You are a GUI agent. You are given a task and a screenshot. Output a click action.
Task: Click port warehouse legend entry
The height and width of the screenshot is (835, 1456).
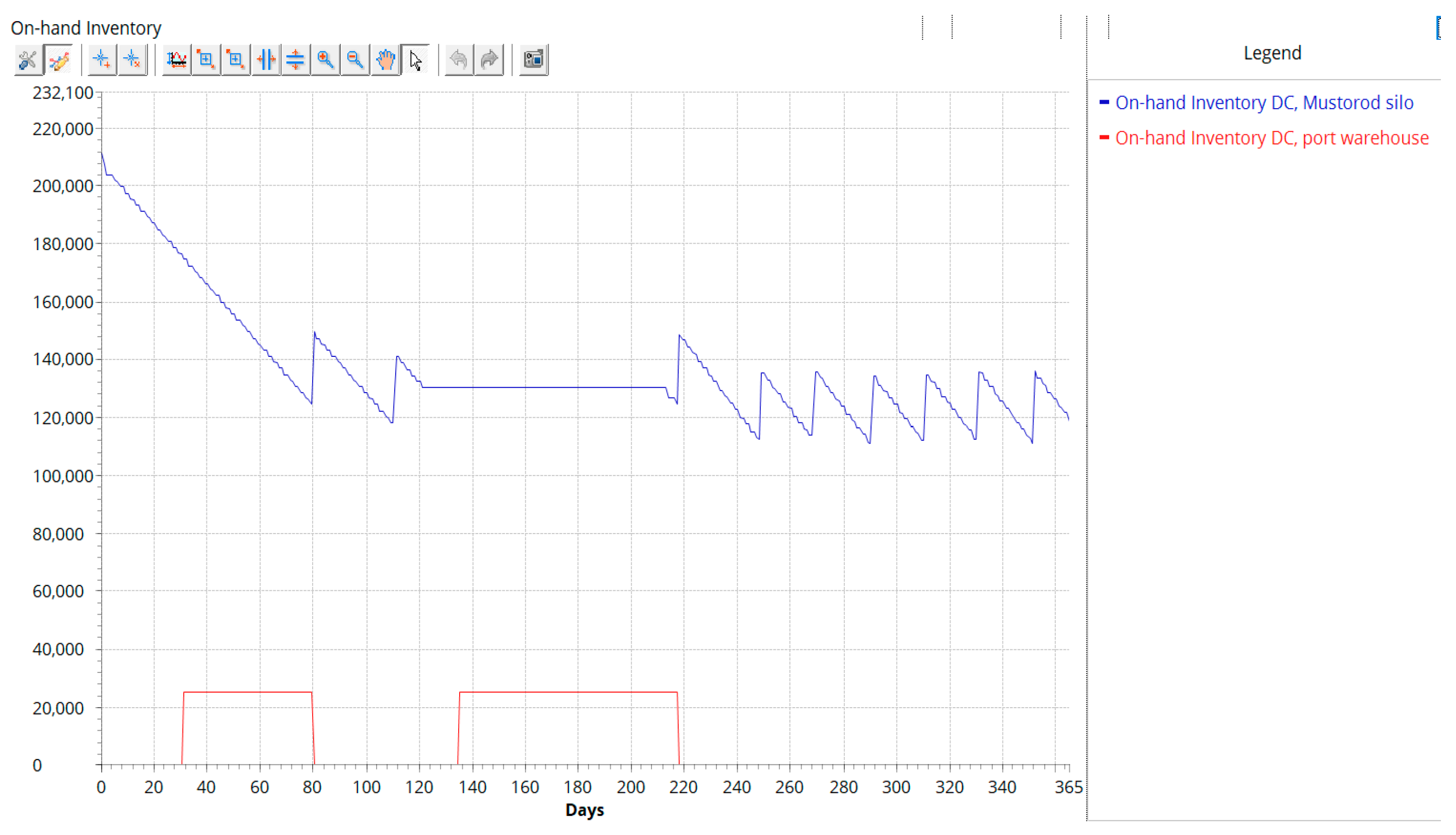(x=1272, y=138)
